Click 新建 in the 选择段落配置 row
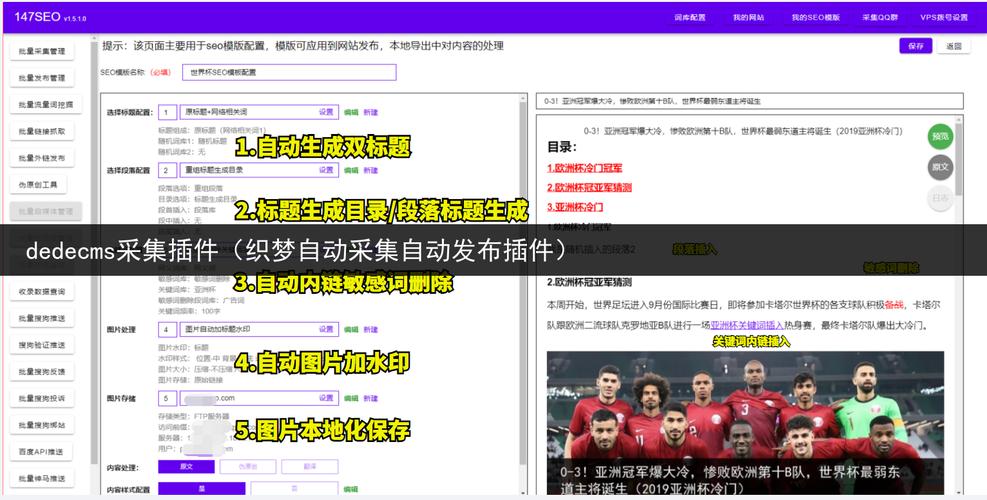The image size is (987, 500). (371, 171)
